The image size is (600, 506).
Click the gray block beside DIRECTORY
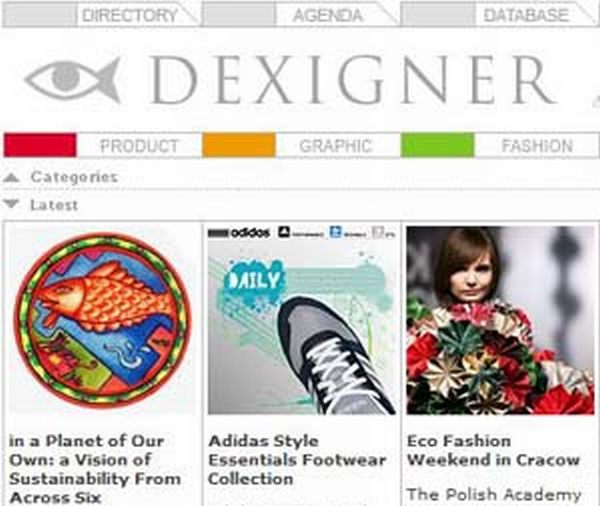[x=40, y=16]
